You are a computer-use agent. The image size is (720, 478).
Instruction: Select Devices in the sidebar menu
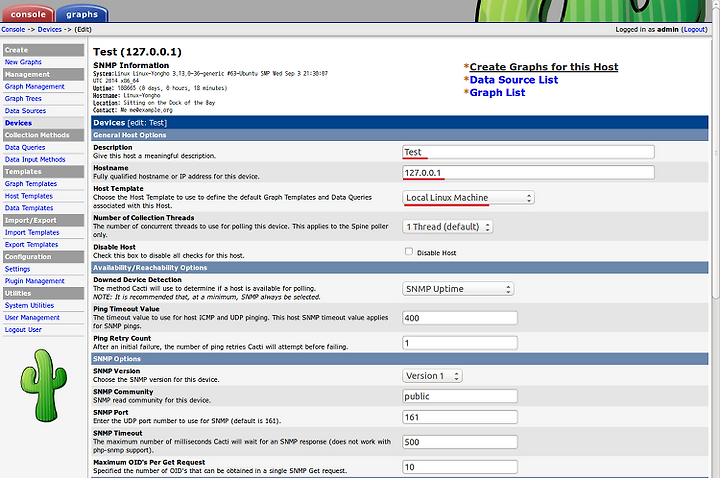(x=18, y=123)
